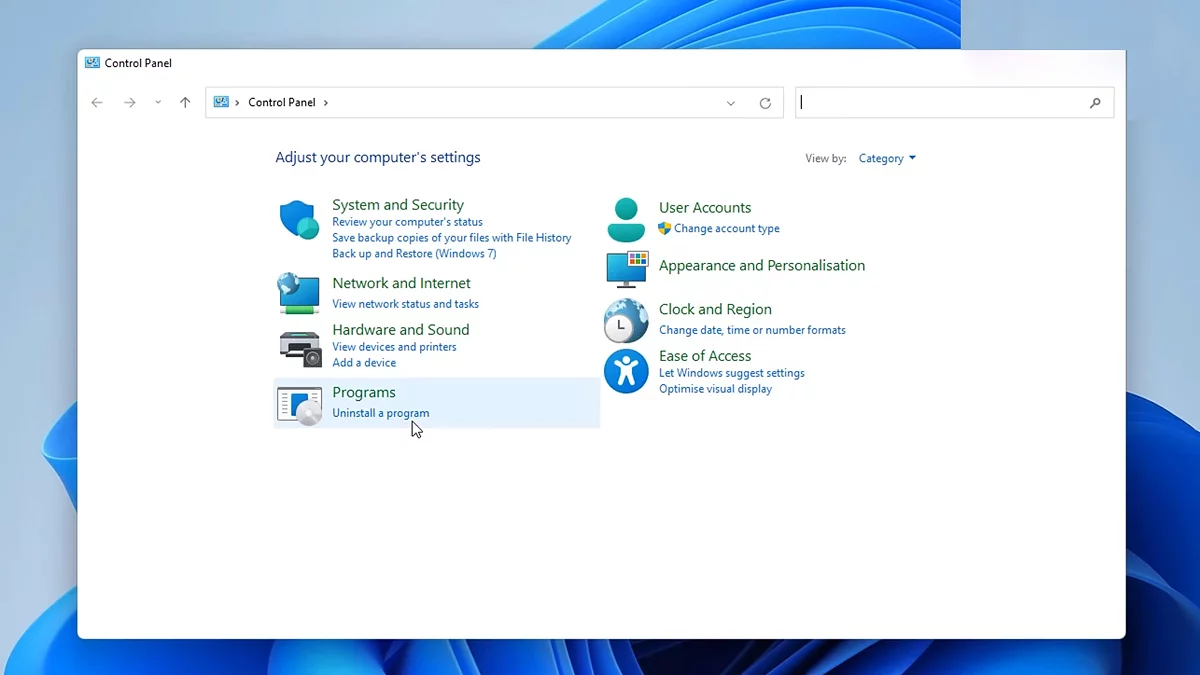Click the Network and Internet globe icon
Viewport: 1200px width, 675px height.
click(298, 293)
